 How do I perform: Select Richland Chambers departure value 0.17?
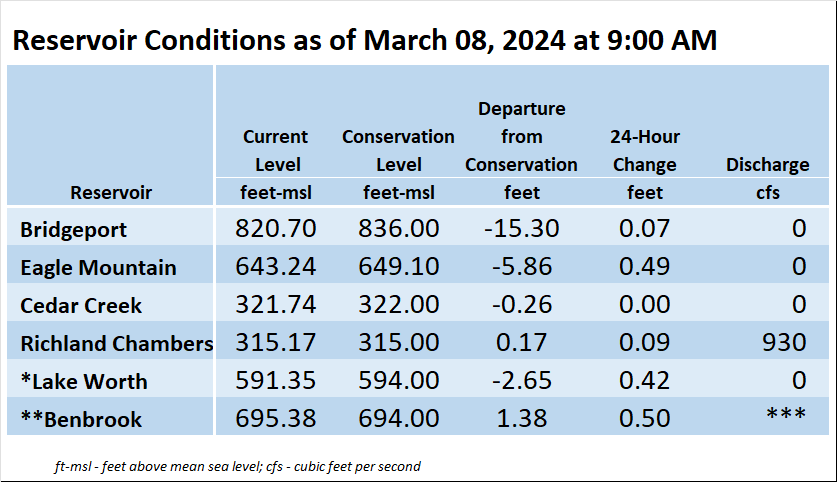click(x=522, y=342)
